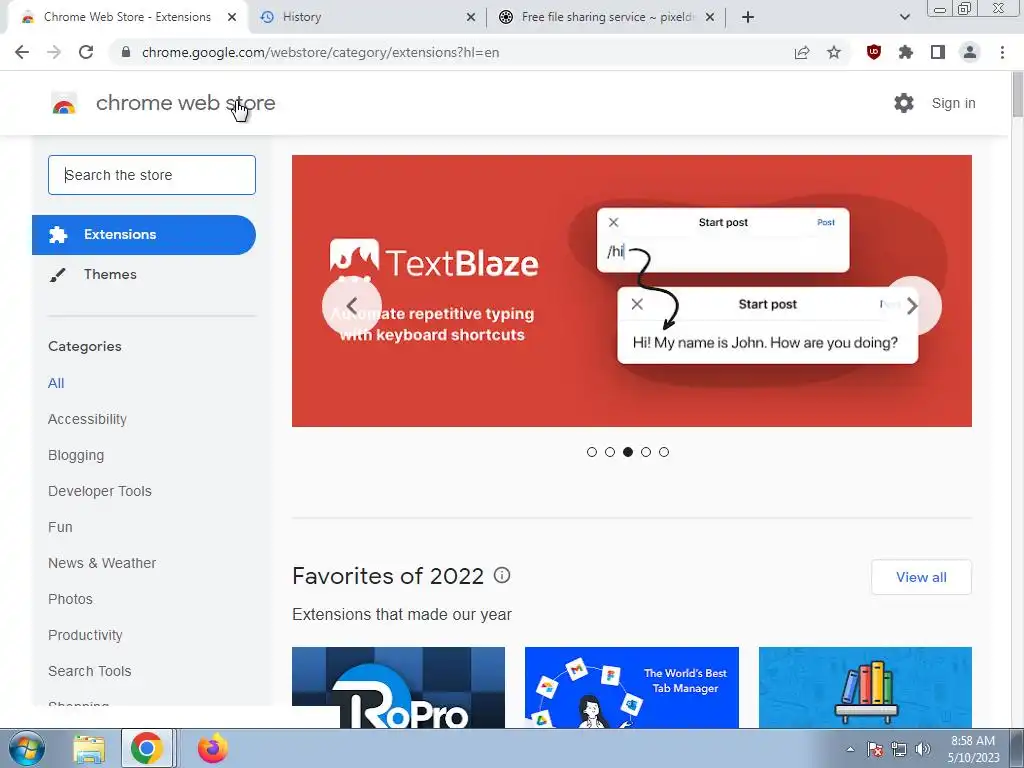Choose the Developer Tools category
Image resolution: width=1024 pixels, height=768 pixels.
coord(100,491)
